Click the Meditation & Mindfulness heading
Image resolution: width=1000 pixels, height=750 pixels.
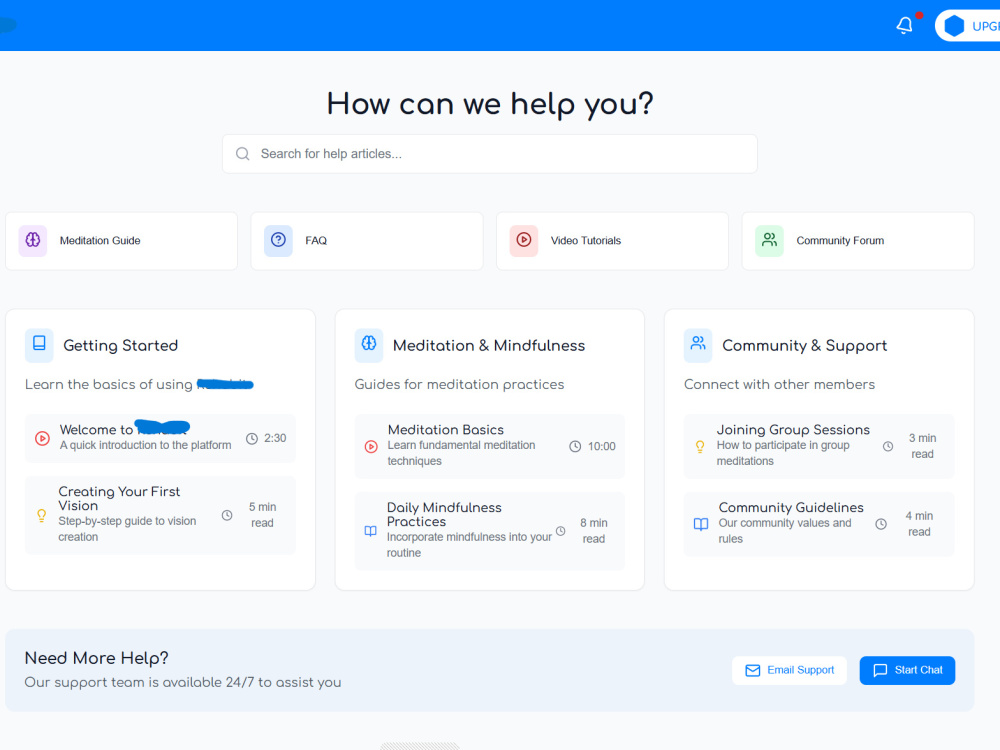[x=489, y=346]
